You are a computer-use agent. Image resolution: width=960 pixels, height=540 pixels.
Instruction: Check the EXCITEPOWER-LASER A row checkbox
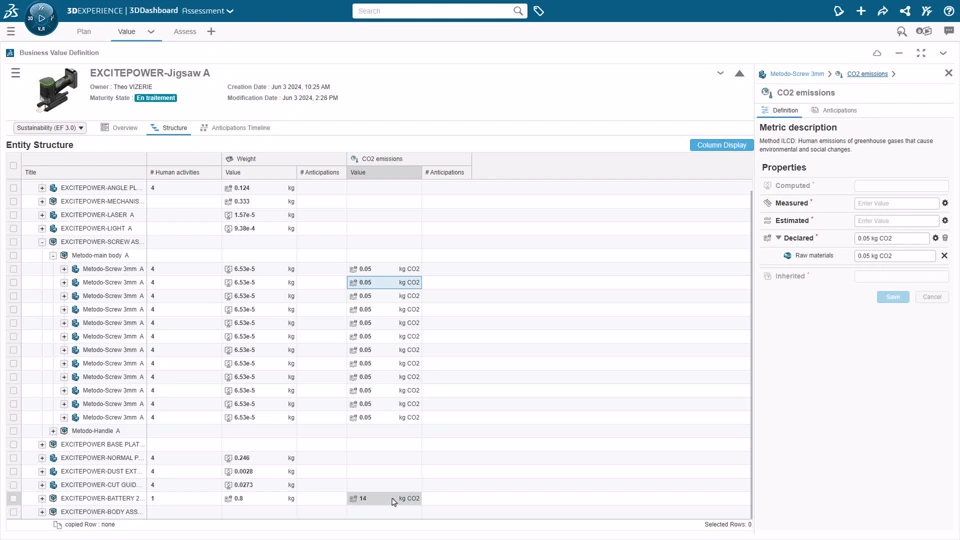(13, 215)
